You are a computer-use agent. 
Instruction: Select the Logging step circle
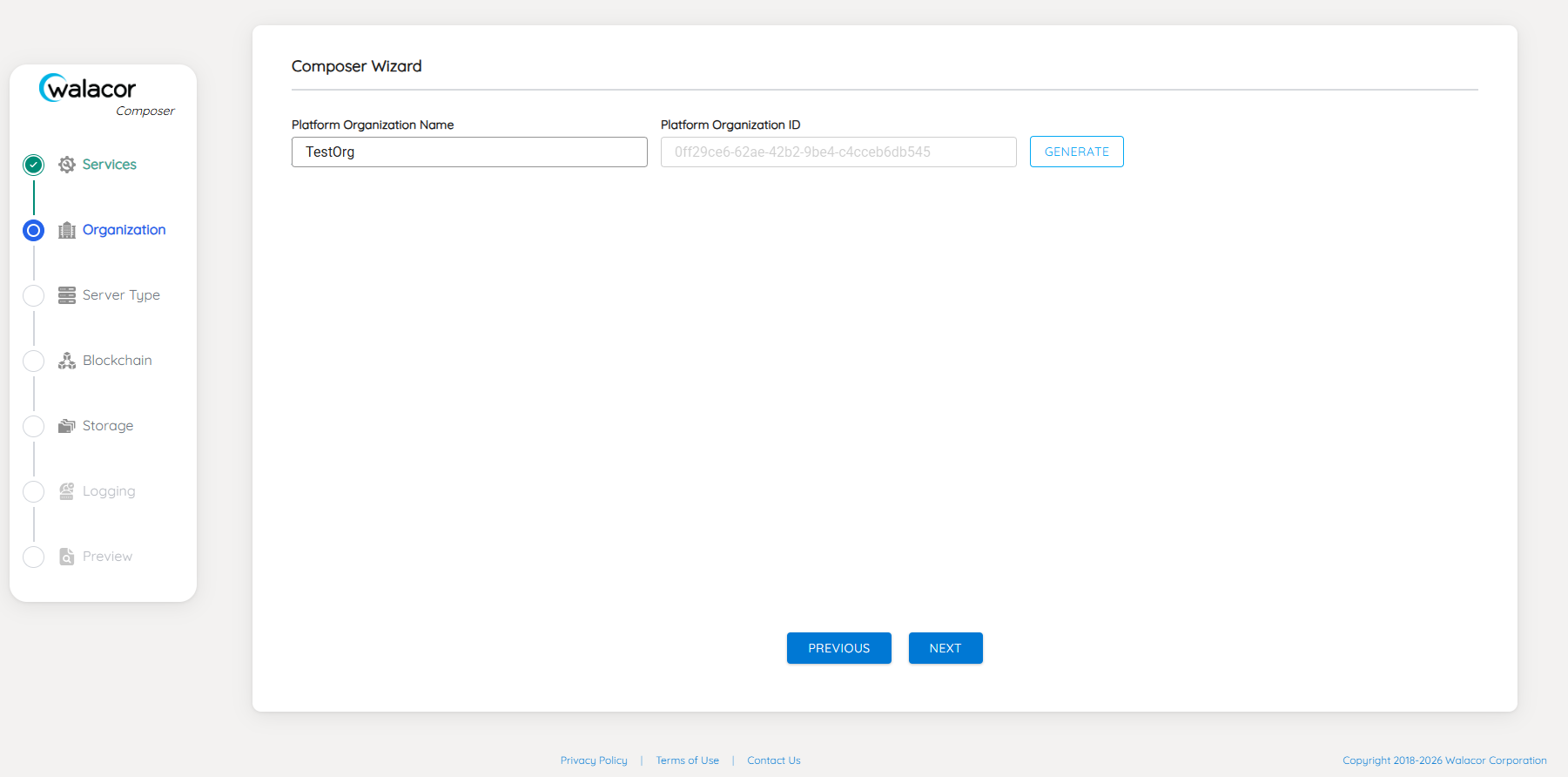click(x=34, y=491)
